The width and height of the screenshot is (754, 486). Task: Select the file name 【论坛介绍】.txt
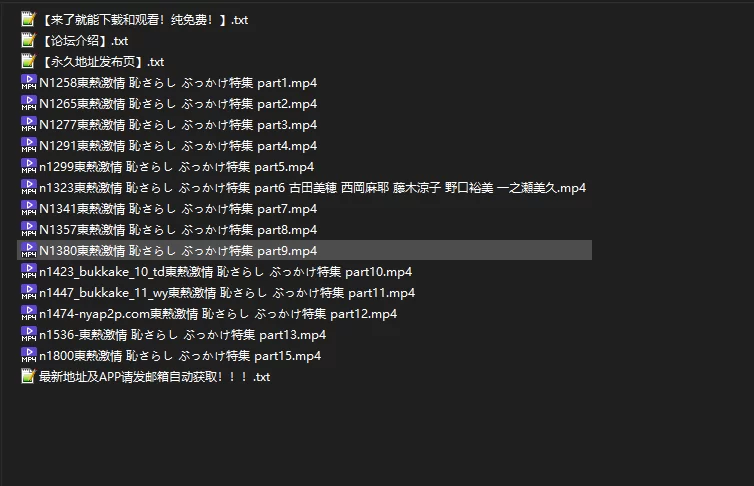84,41
